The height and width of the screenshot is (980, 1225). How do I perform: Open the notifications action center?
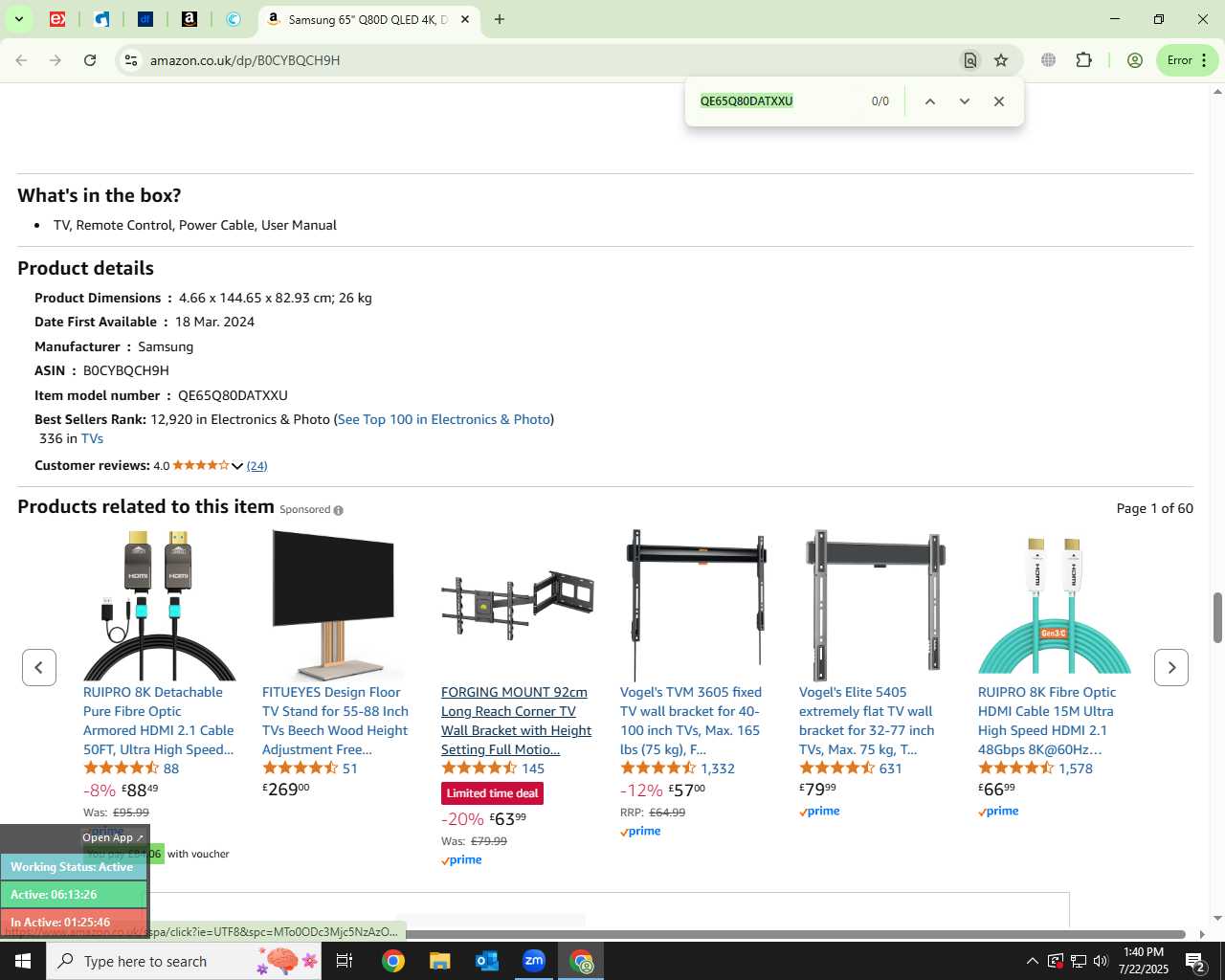[1195, 961]
